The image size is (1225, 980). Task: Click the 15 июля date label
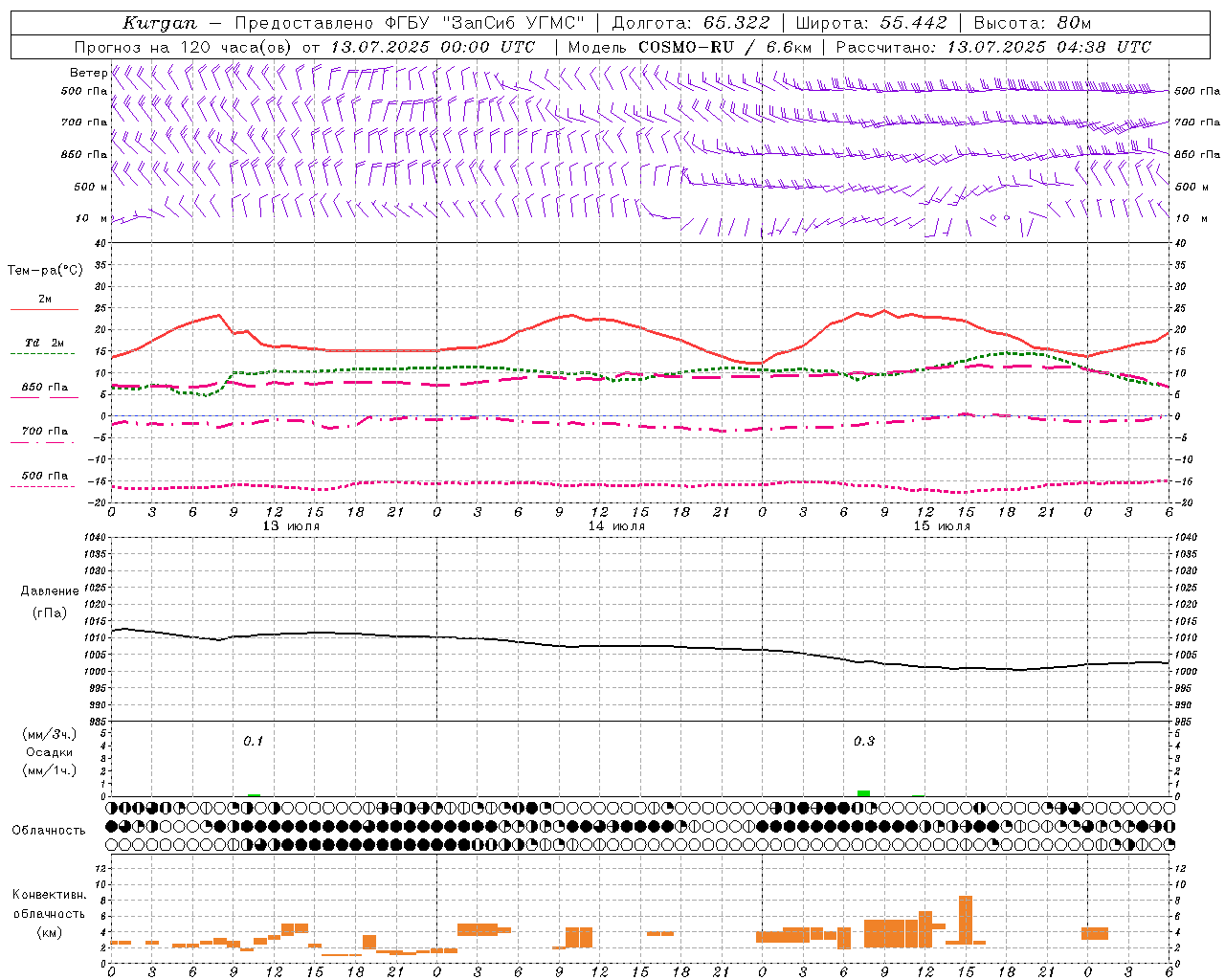tap(942, 526)
